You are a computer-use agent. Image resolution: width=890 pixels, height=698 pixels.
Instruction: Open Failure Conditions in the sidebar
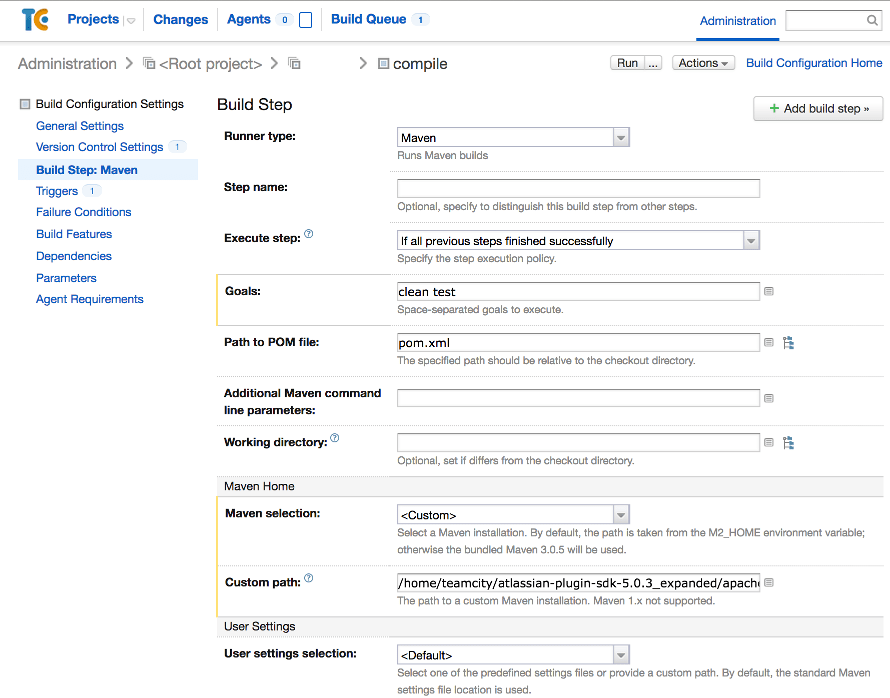(x=84, y=212)
